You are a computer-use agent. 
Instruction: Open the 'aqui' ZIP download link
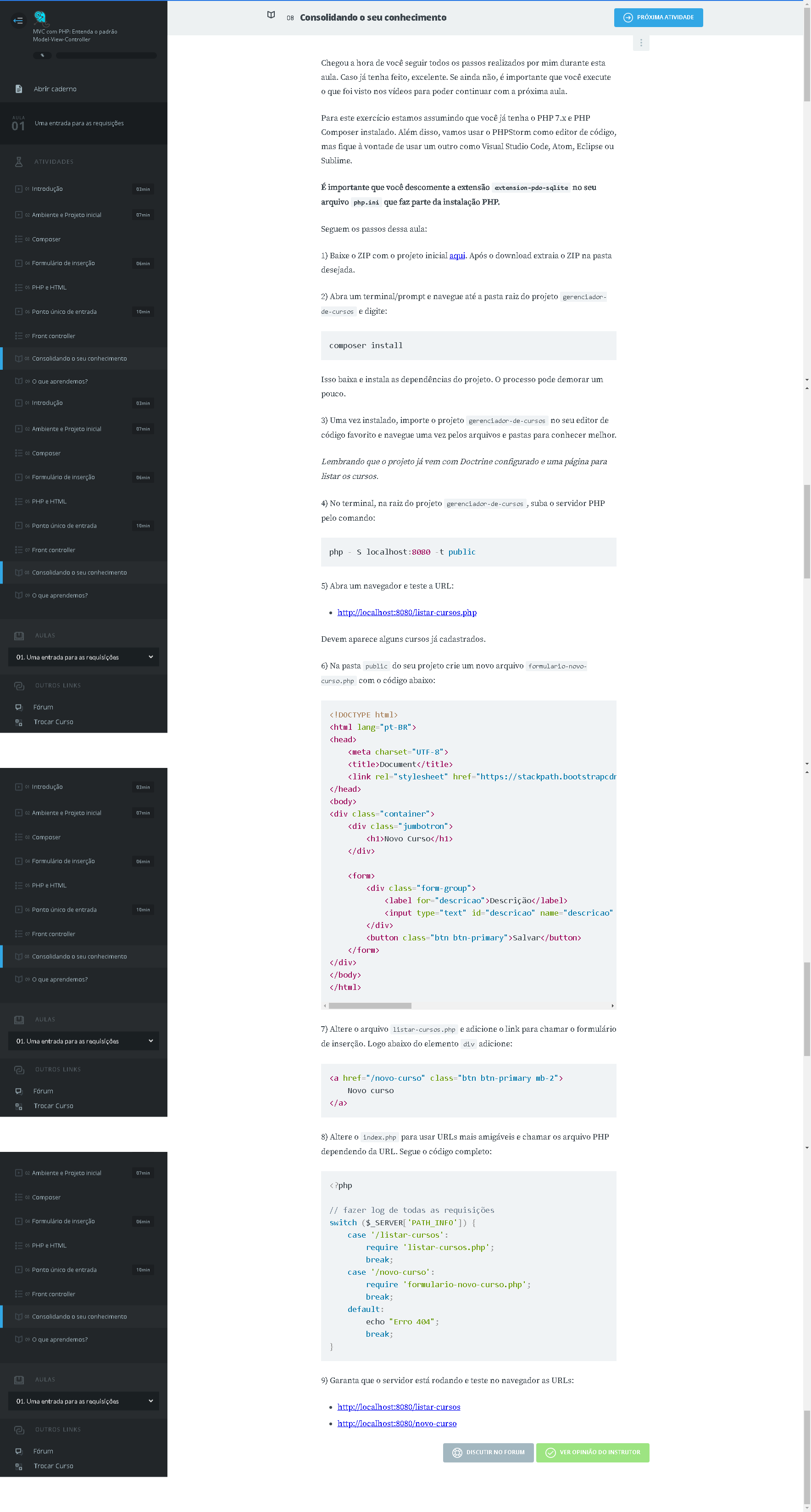coord(456,256)
